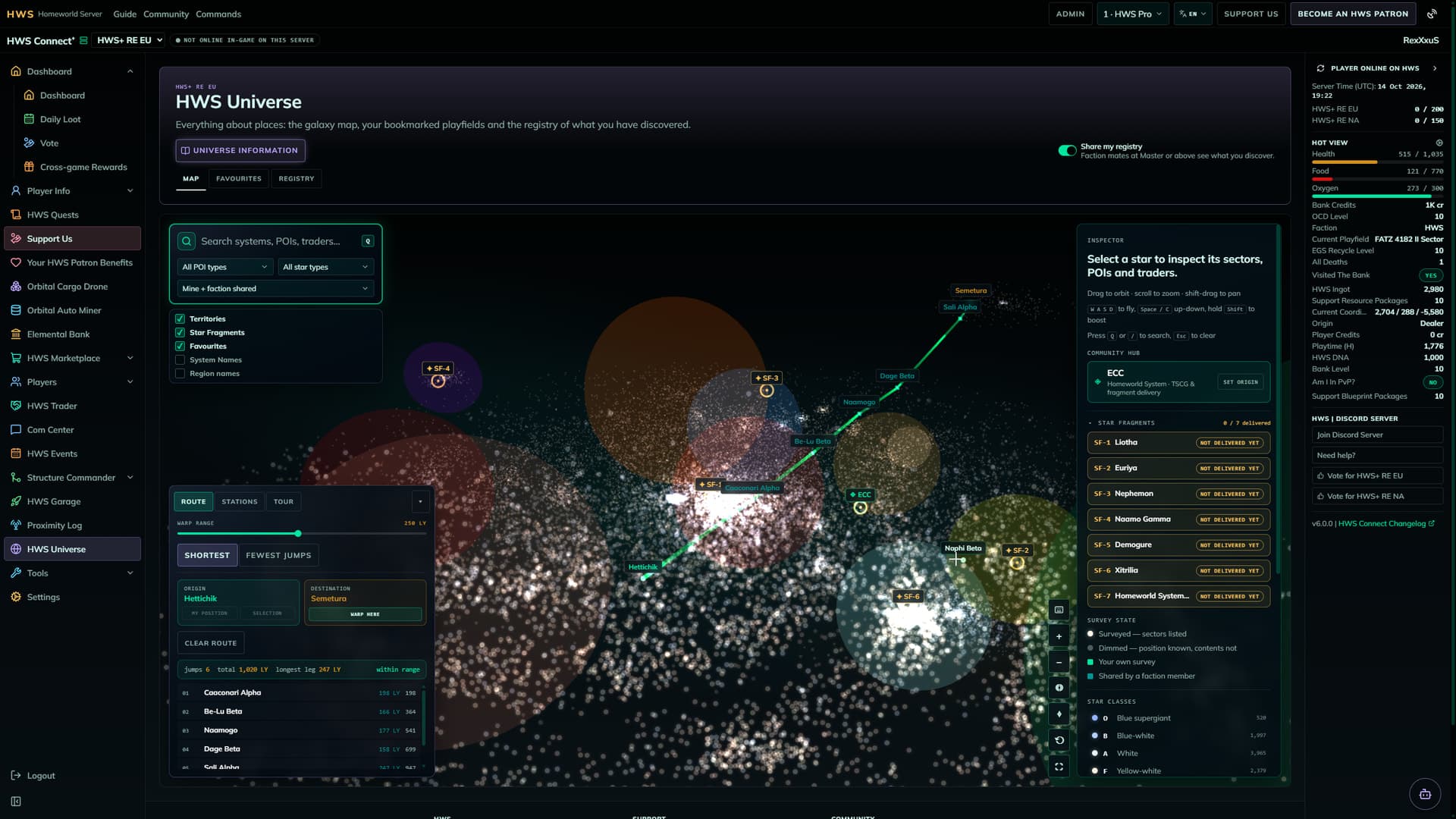The image size is (1456, 819).
Task: Turn off Share my registry toggle
Action: 1067,151
